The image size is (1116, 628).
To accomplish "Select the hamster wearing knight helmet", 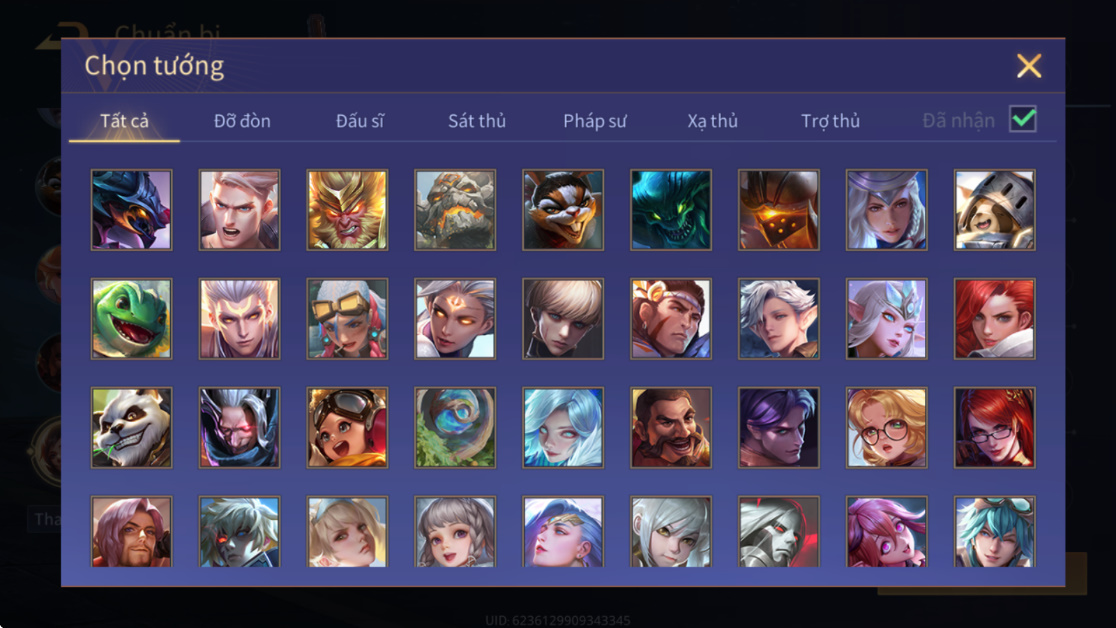I will (x=995, y=210).
